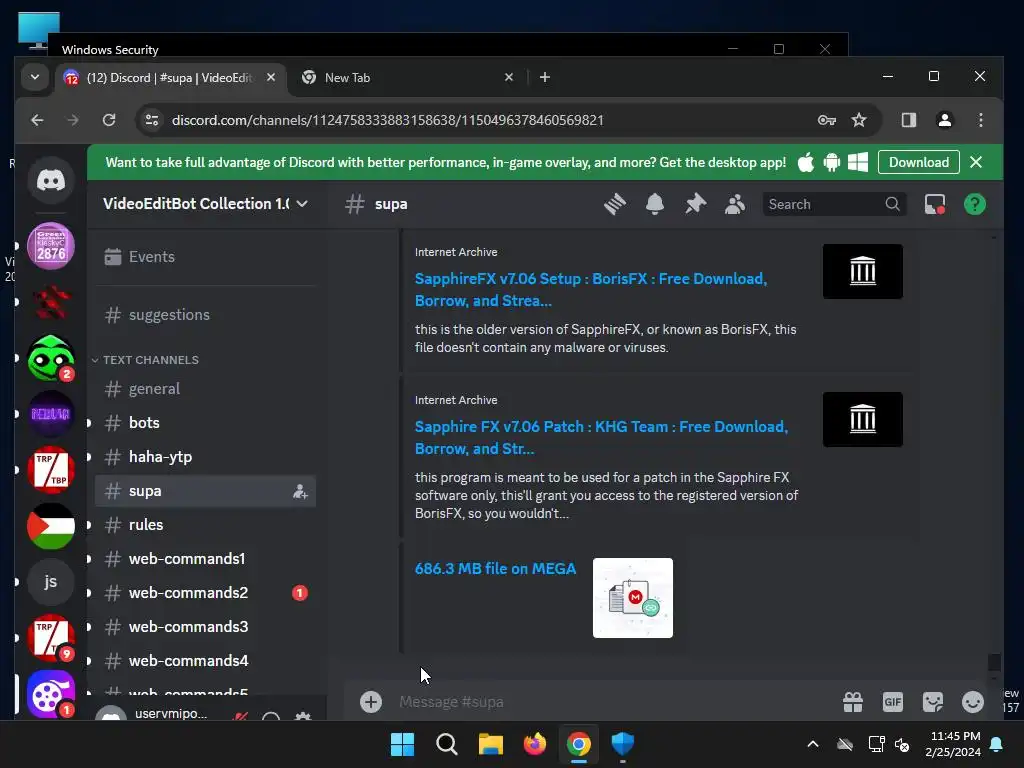This screenshot has height=768, width=1024.
Task: Close the New Tab browser tab
Action: [x=509, y=78]
